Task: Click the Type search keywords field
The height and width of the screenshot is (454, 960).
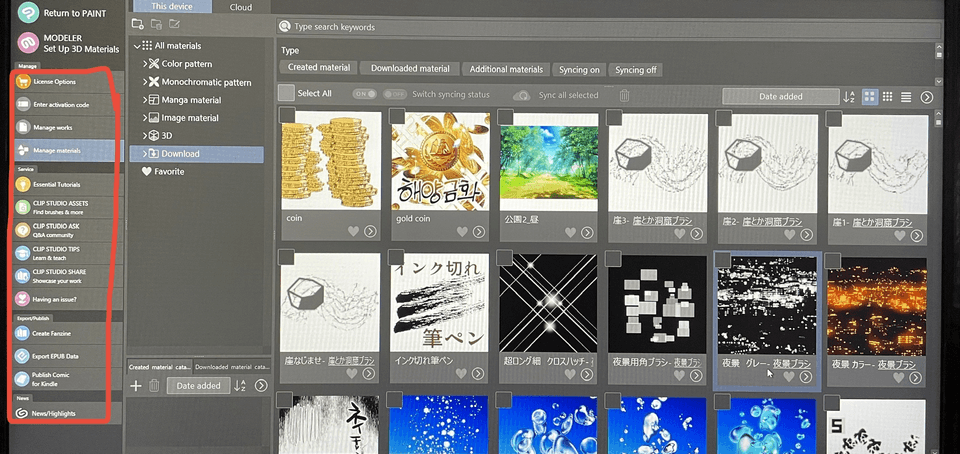Action: pyautogui.click(x=609, y=27)
